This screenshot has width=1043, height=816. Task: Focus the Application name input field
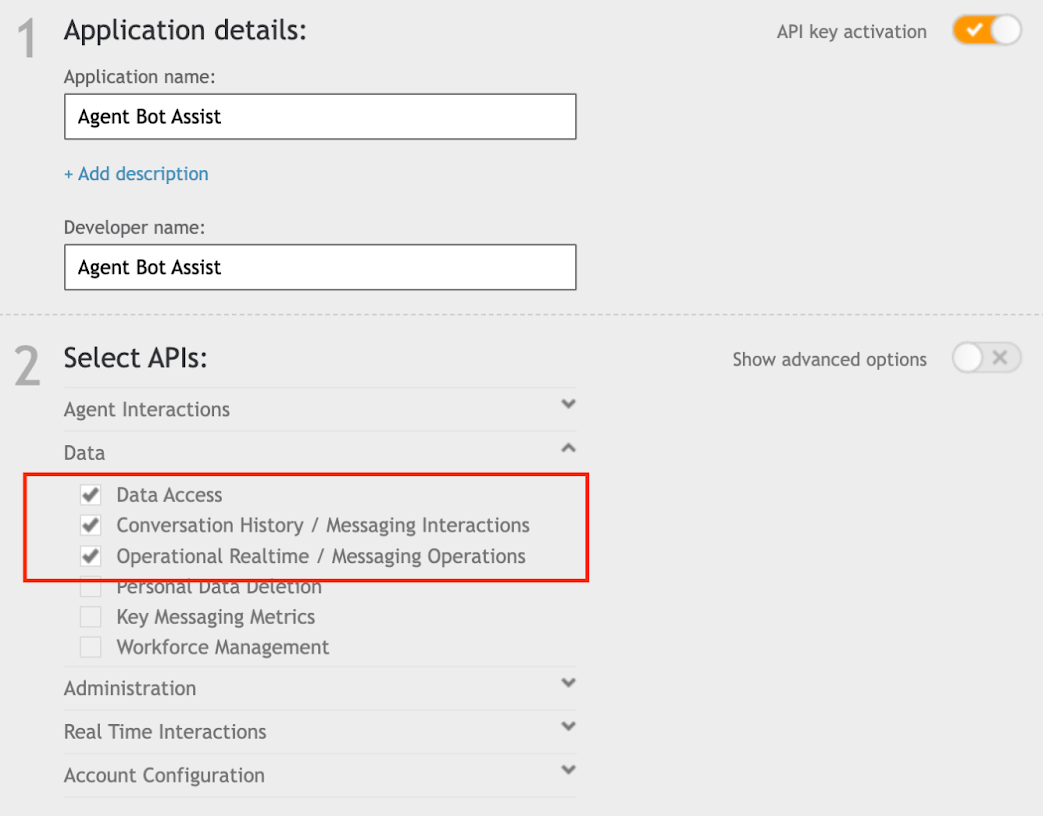320,116
